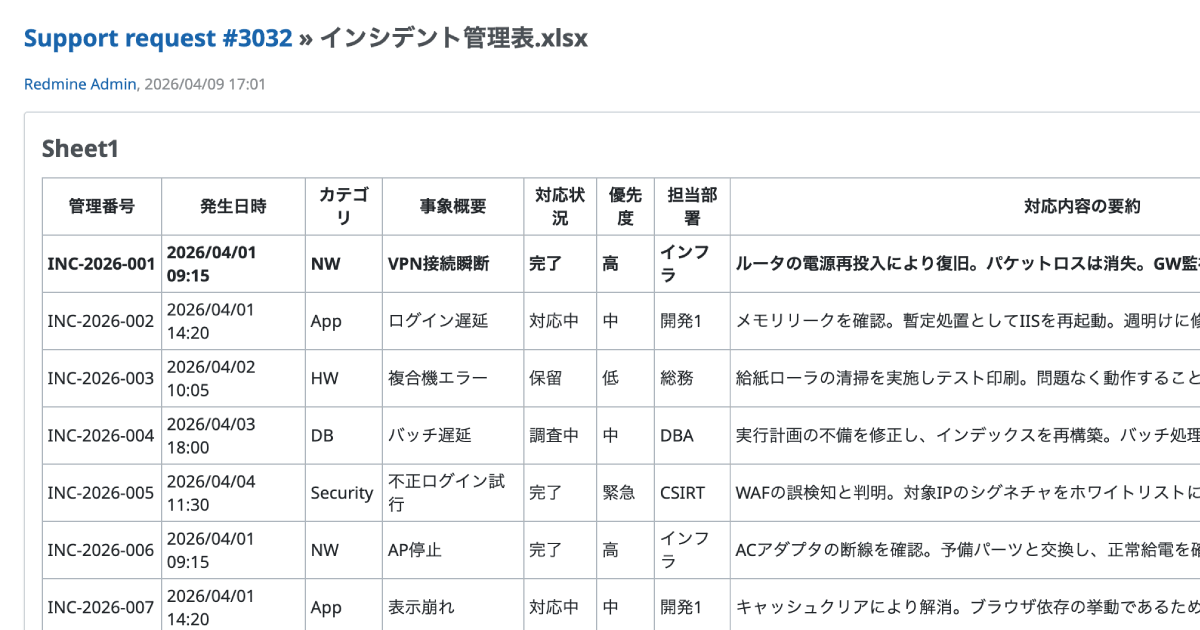Open the Support request #3032 link
The width and height of the screenshot is (1200, 630).
[158, 38]
